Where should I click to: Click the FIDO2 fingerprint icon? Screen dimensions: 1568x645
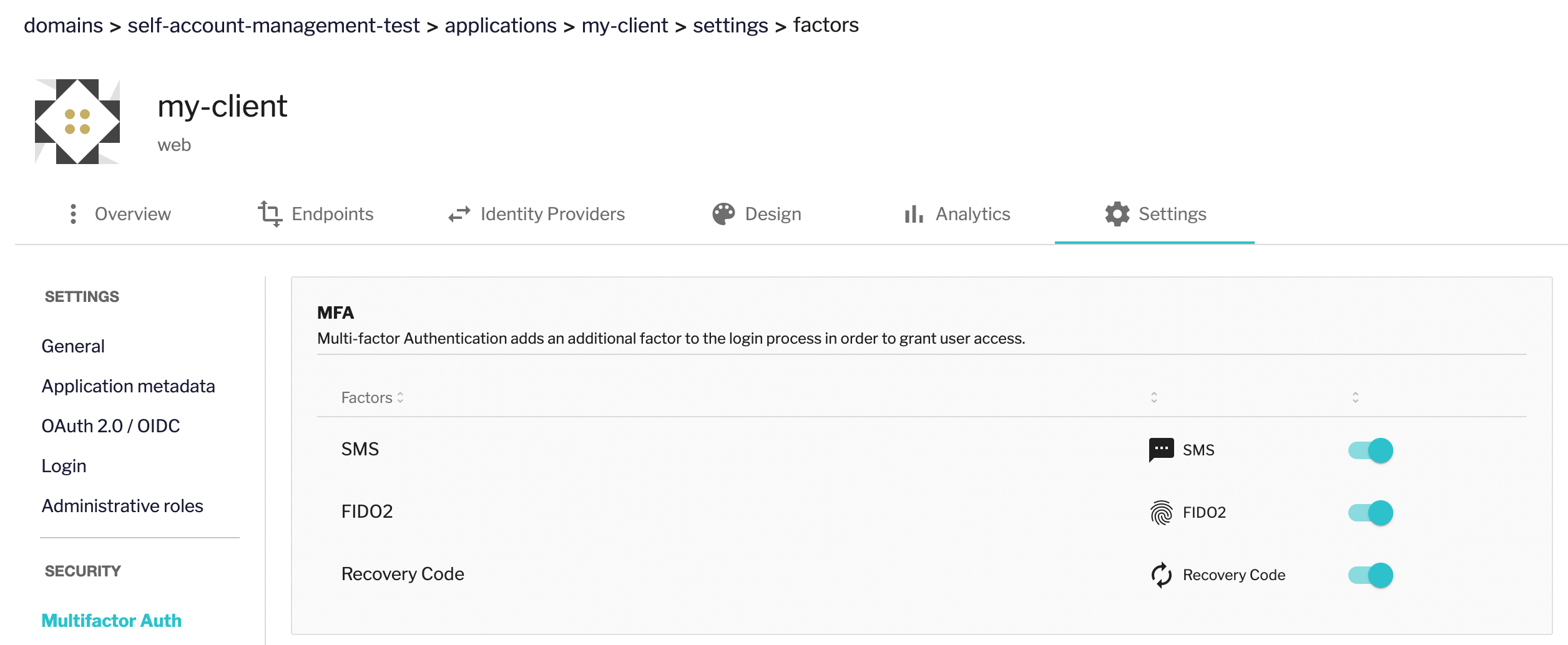point(1161,513)
